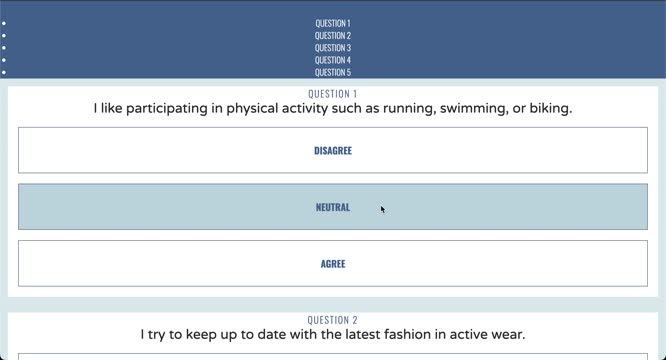The image size is (666, 360).
Task: Click the bullet dot beside Question 1 link
Action: tap(4, 23)
